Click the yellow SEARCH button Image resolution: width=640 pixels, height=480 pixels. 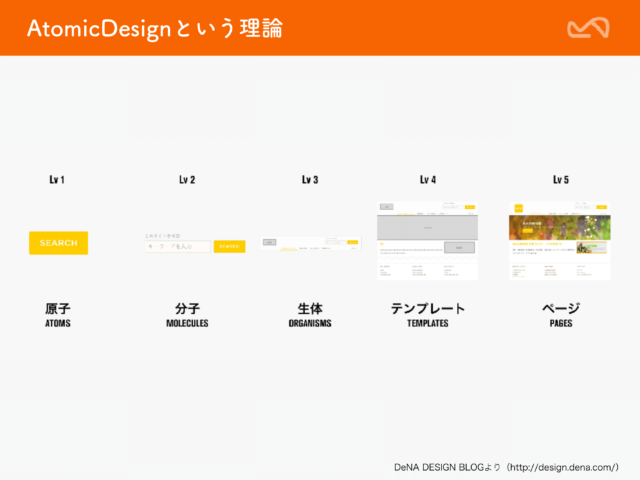58,243
